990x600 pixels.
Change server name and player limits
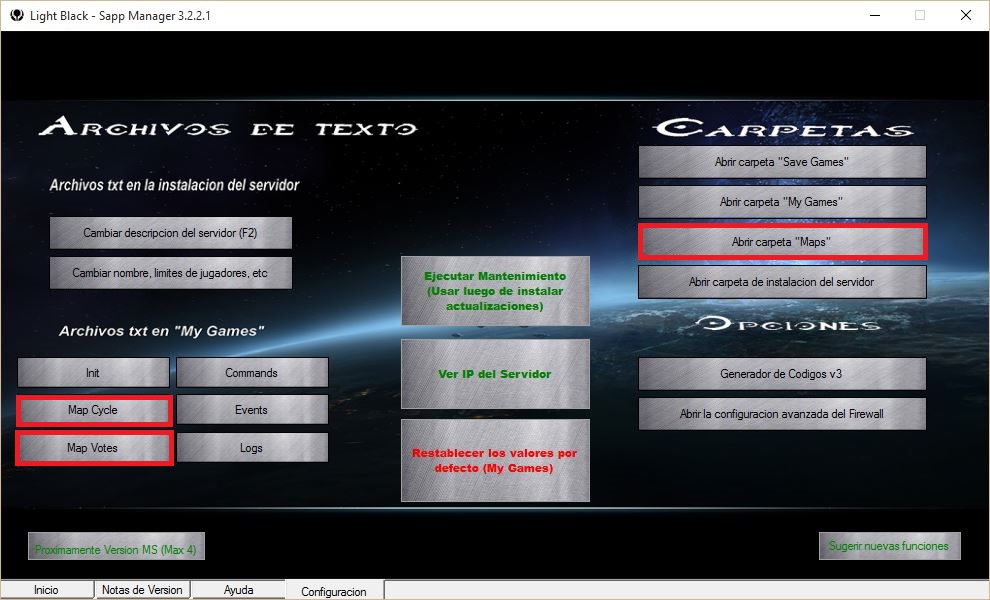[170, 272]
